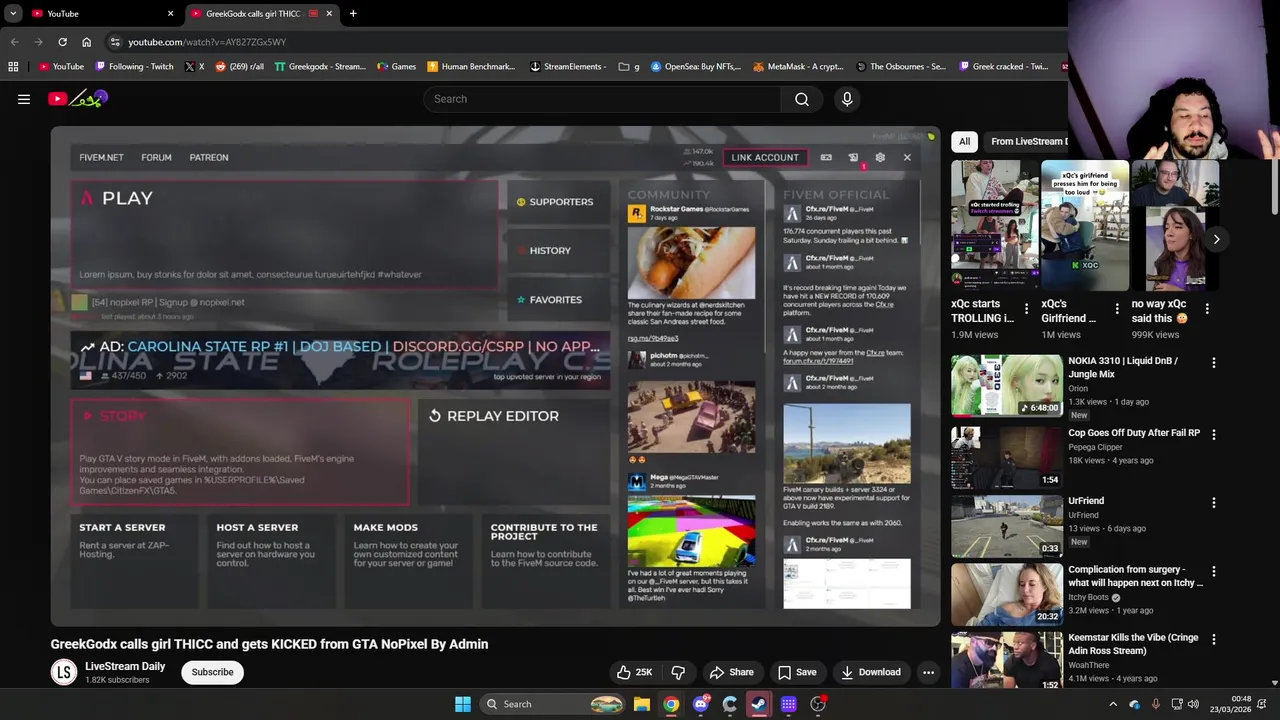The height and width of the screenshot is (720, 1280).
Task: Click the magnifier search button
Action: (801, 99)
